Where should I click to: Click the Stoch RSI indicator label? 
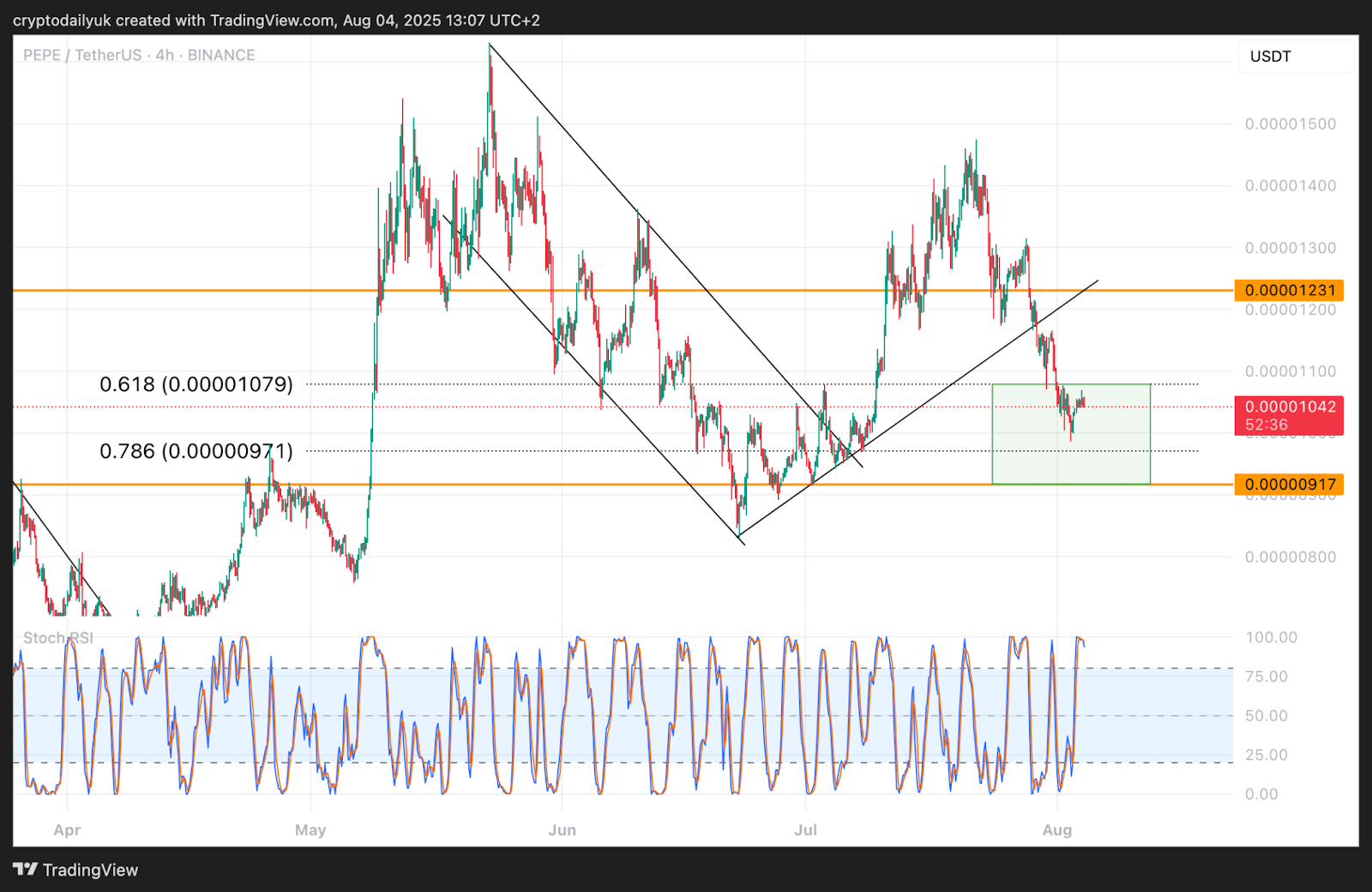(58, 637)
